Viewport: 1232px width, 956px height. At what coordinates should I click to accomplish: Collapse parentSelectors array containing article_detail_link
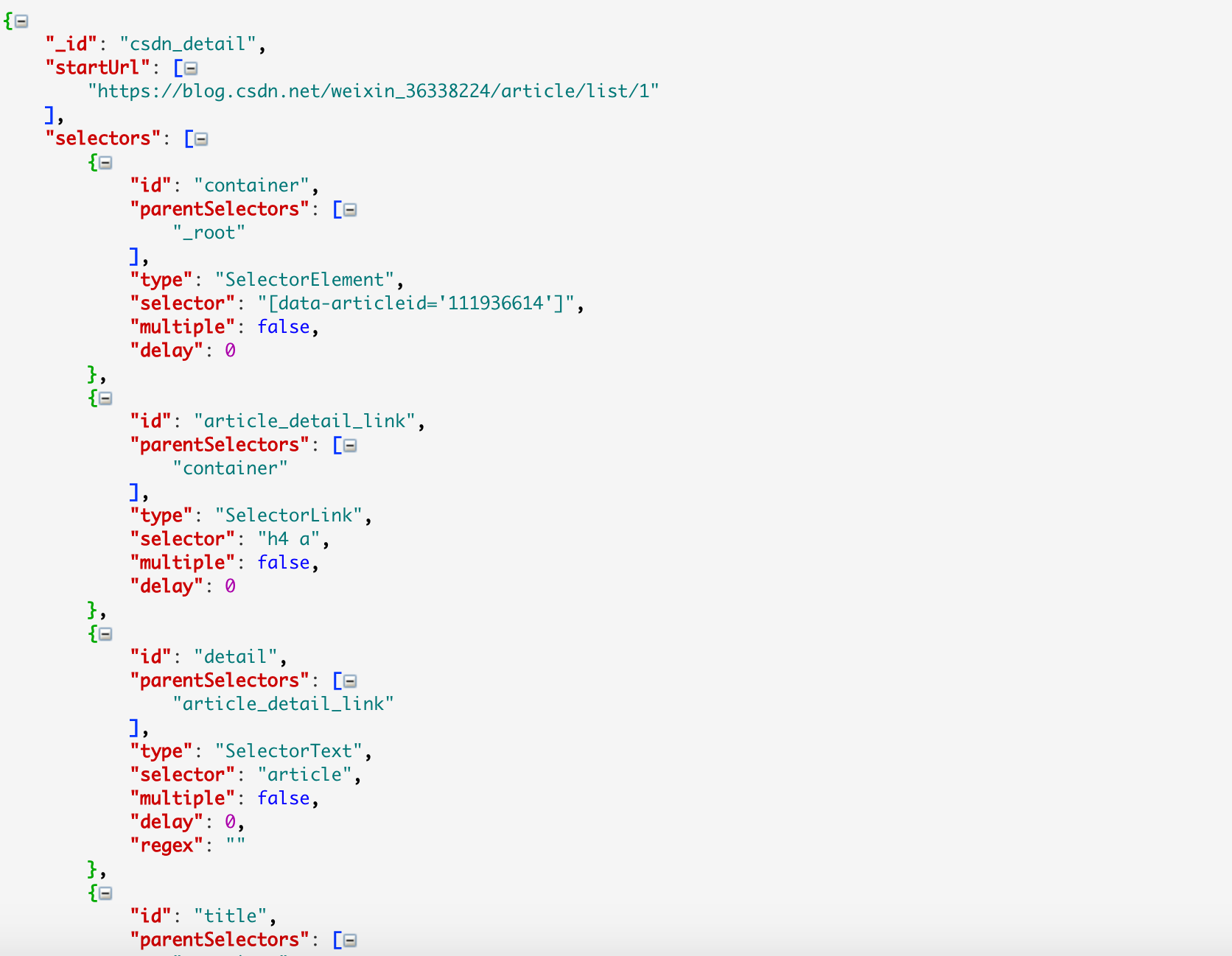350,681
